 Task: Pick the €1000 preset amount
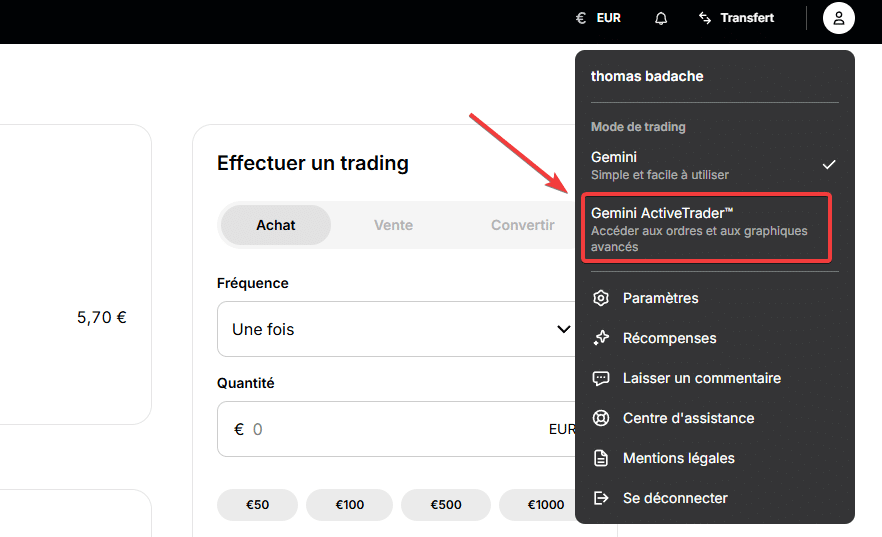coord(539,505)
